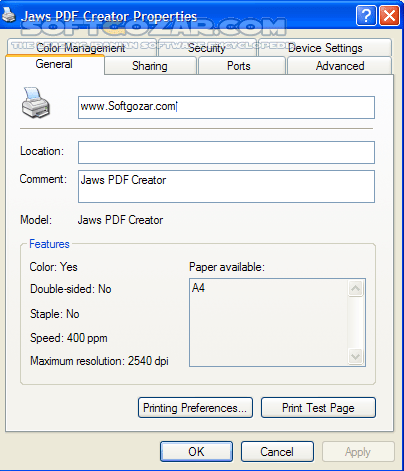Click the question mark help button
Viewport: 404px width, 471px height.
(x=366, y=15)
